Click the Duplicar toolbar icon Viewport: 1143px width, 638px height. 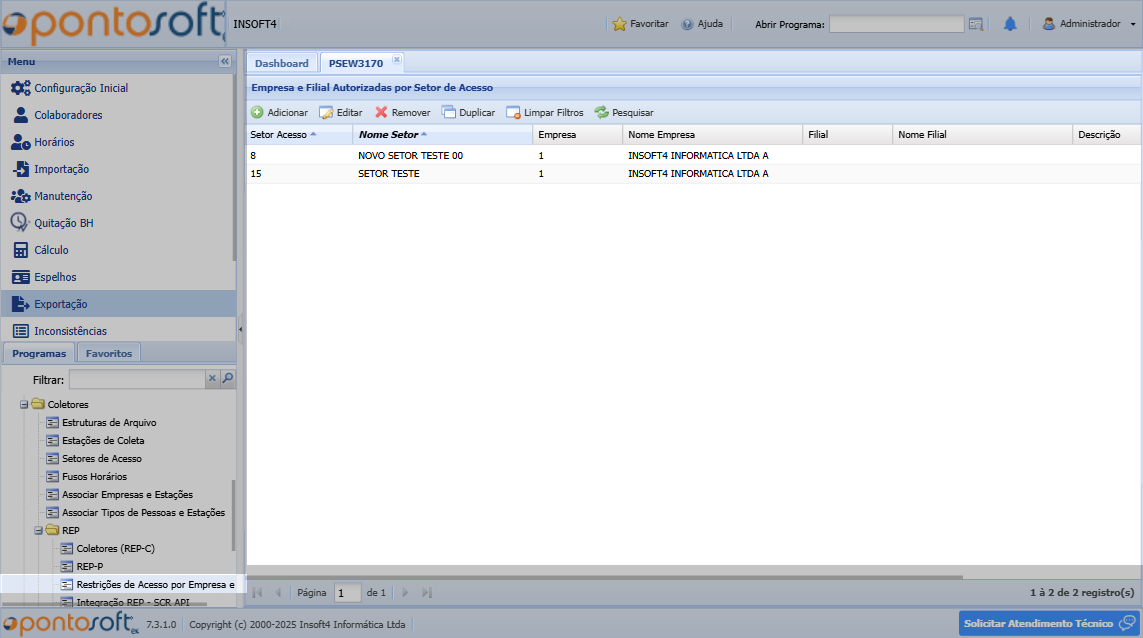pyautogui.click(x=449, y=113)
